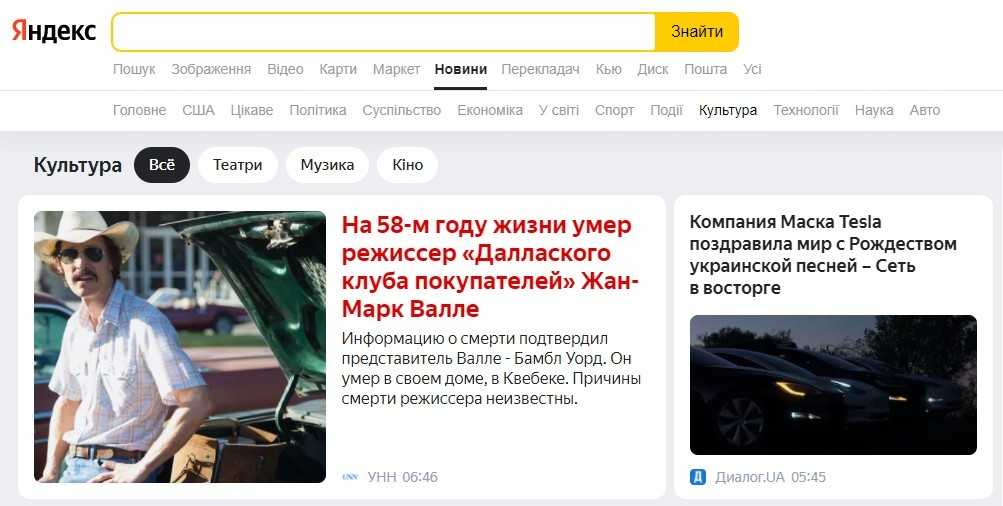1003x506 pixels.
Task: Click the yellow Знайти search button
Action: pyautogui.click(x=697, y=31)
